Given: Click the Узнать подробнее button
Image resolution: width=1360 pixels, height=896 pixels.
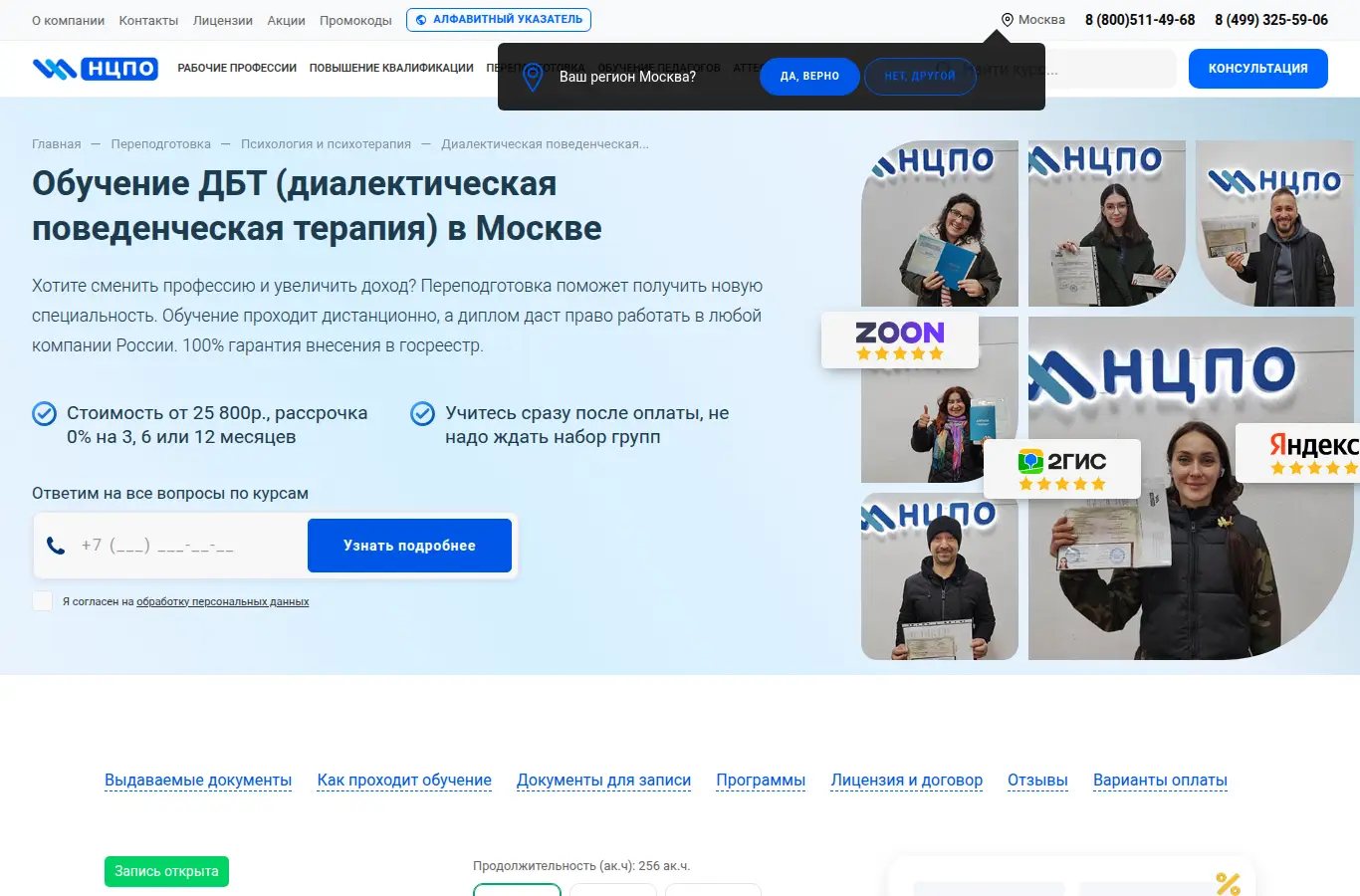Looking at the screenshot, I should (x=409, y=546).
